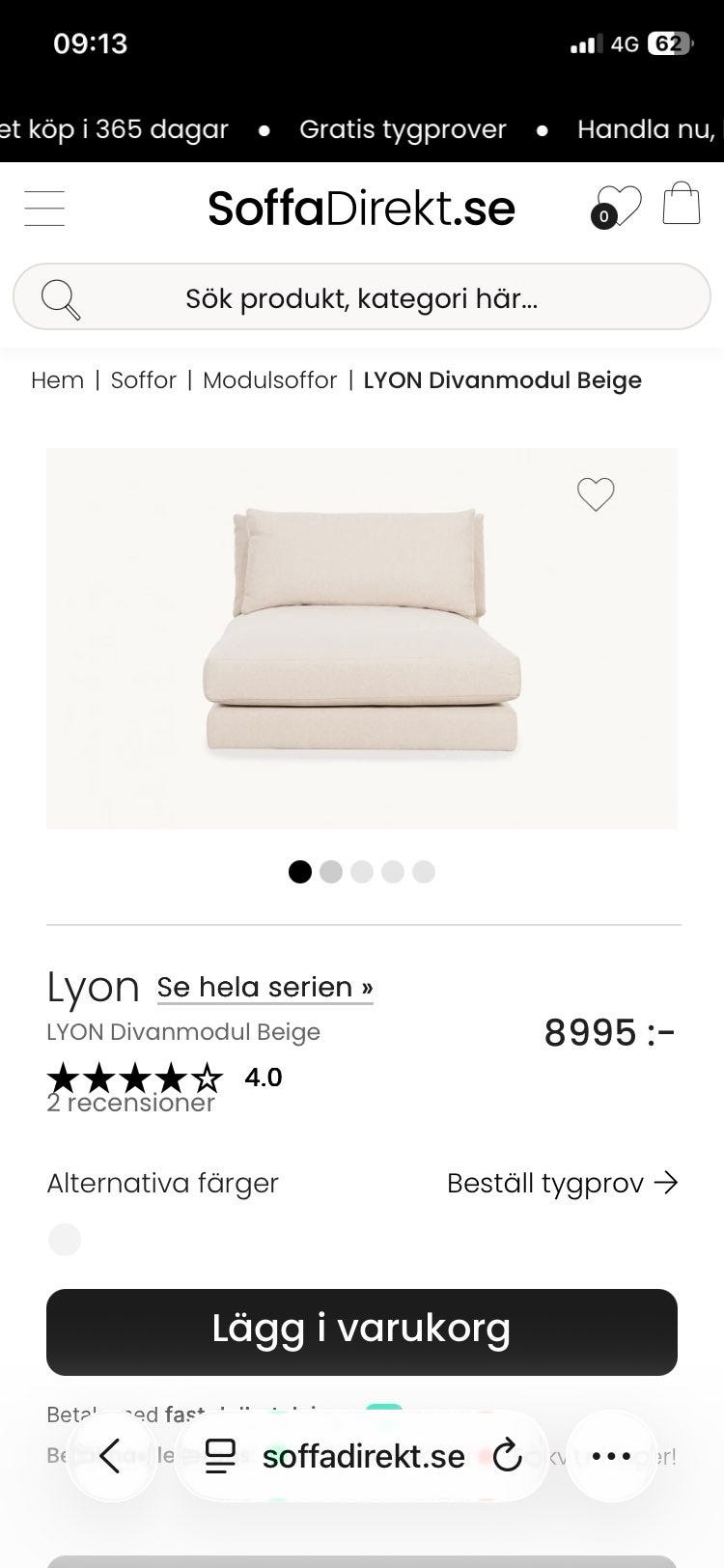The width and height of the screenshot is (724, 1568).
Task: Go to Soffor breadcrumb
Action: tap(143, 380)
